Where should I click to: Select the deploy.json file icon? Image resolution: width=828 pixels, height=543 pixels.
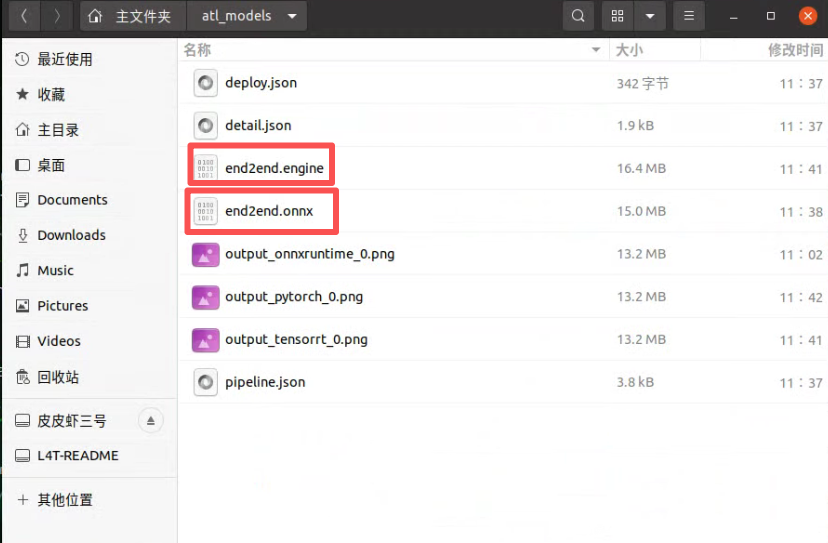[x=205, y=83]
